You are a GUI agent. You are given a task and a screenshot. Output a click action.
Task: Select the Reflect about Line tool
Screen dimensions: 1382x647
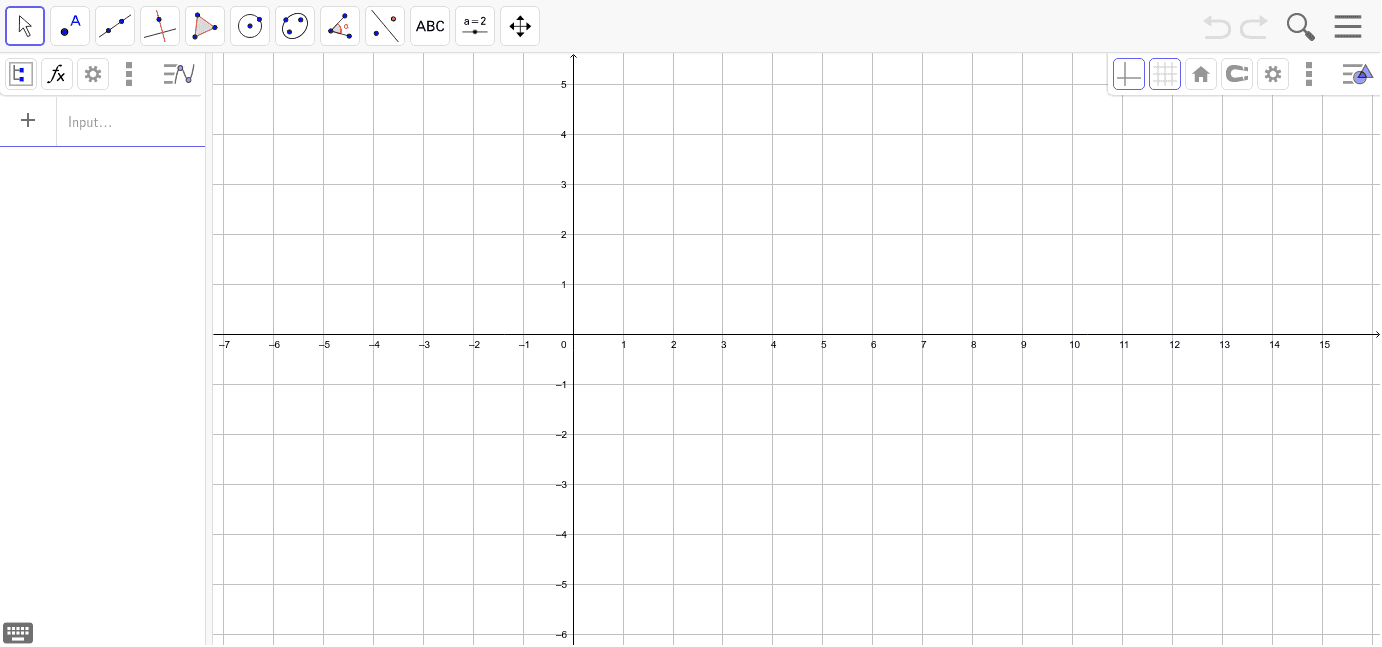pos(385,26)
